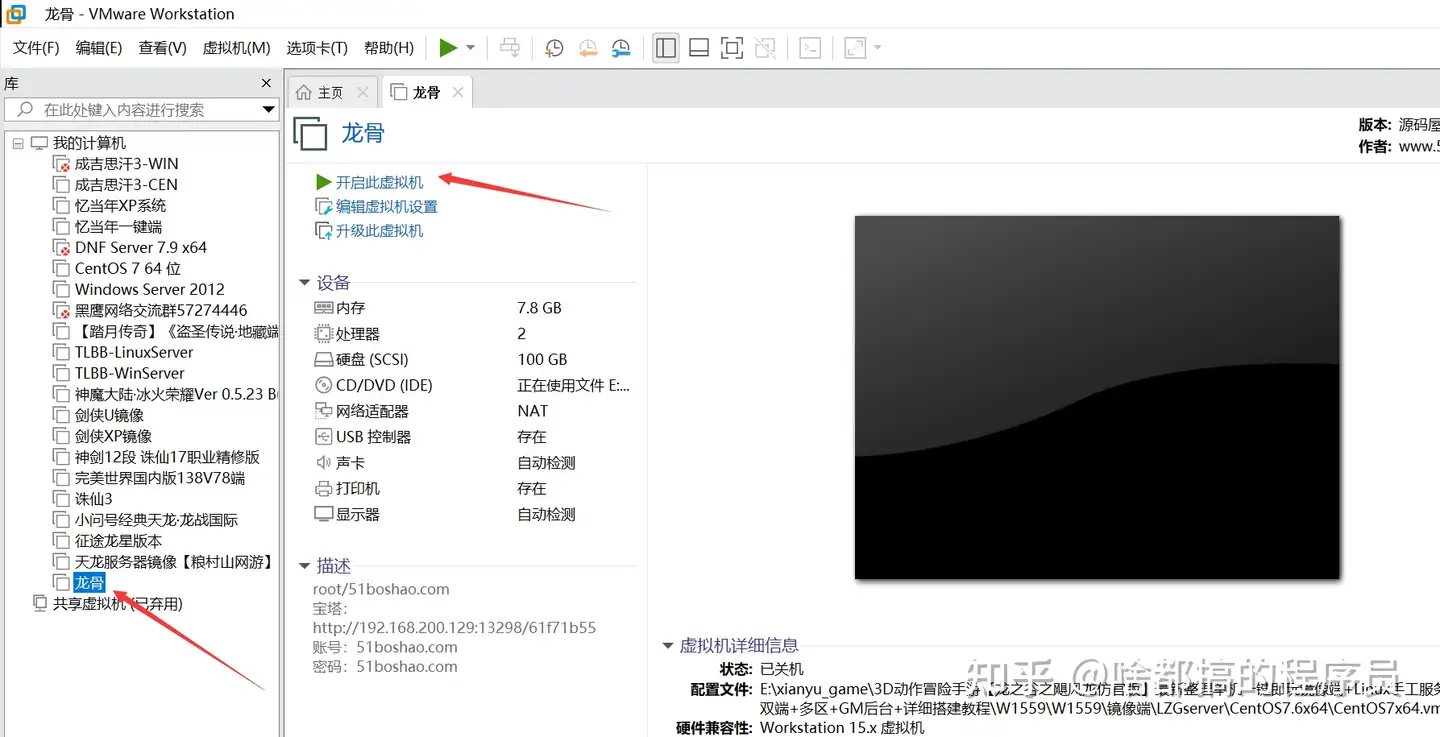Image resolution: width=1440 pixels, height=737 pixels.
Task: Select the highlighted 龙骨 library entry
Action: coord(89,583)
